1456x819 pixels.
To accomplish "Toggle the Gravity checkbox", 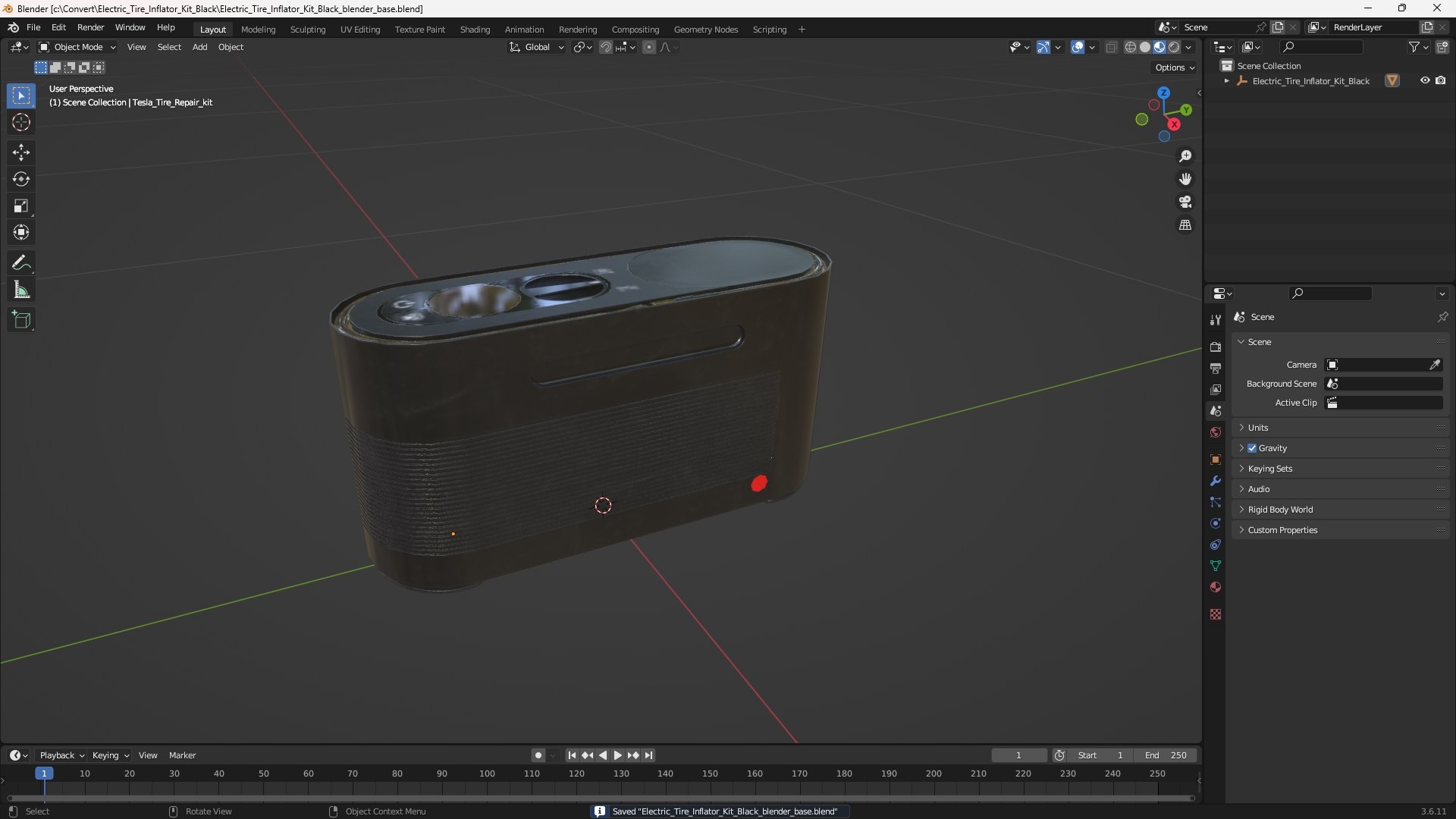I will point(1252,448).
